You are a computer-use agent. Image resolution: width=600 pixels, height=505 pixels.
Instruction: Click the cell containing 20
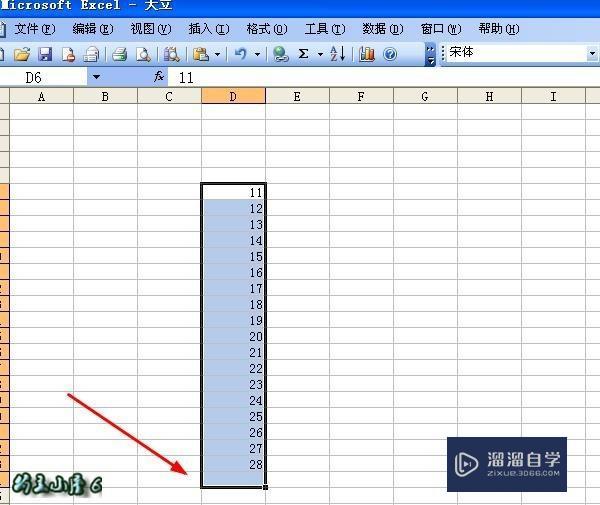coord(233,336)
